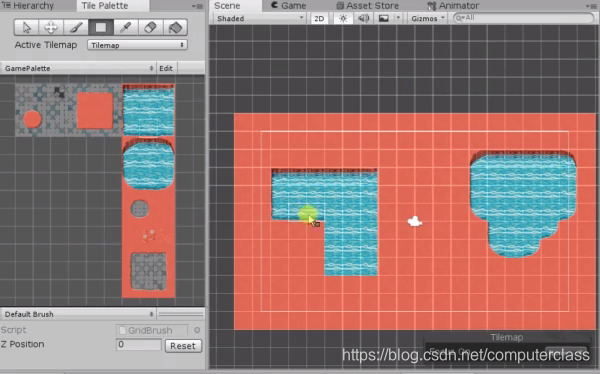The height and width of the screenshot is (374, 600).
Task: Open the GridBrush script object picker
Action: point(197,330)
